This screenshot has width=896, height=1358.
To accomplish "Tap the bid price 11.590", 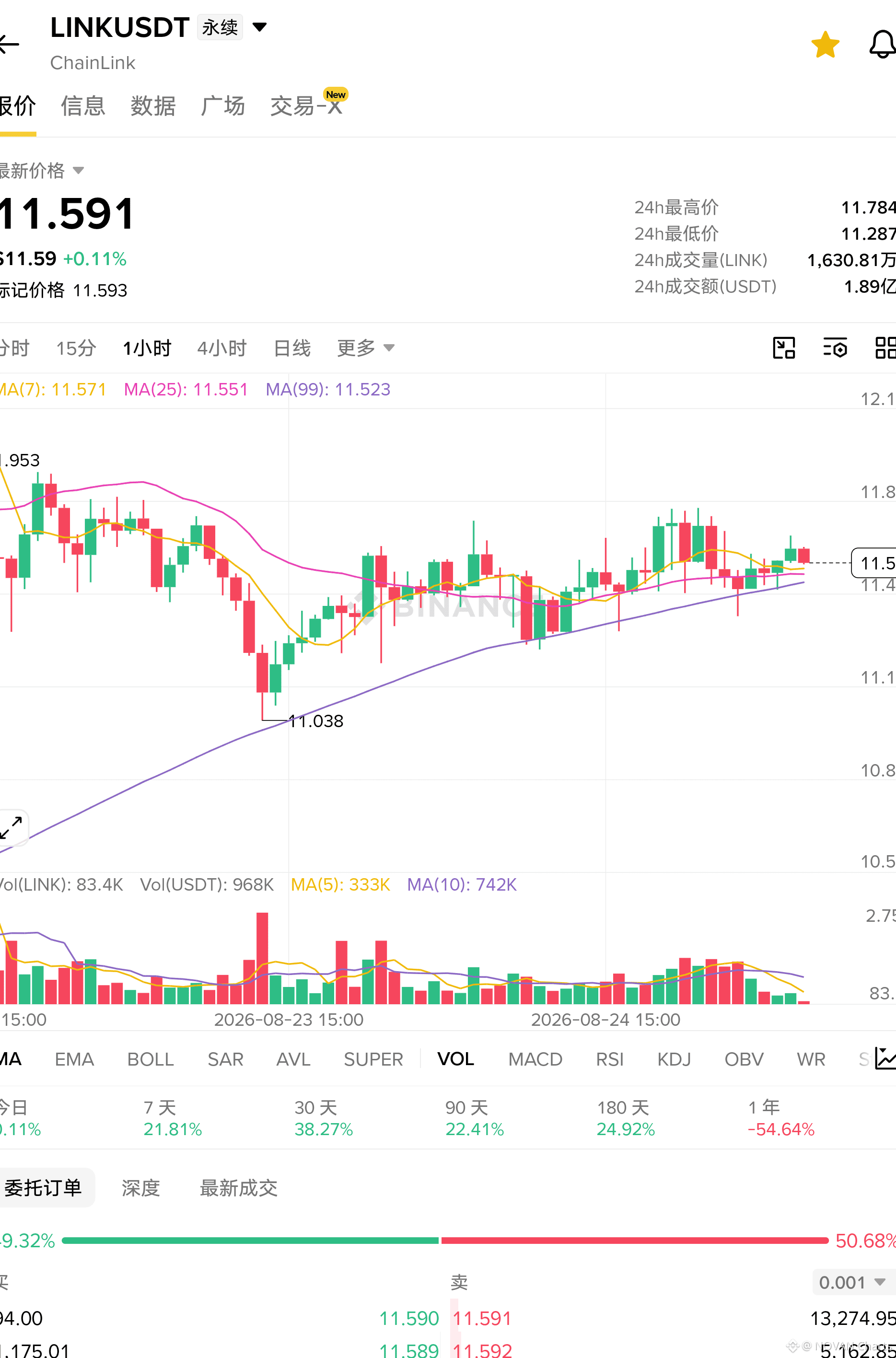I will [x=408, y=1318].
